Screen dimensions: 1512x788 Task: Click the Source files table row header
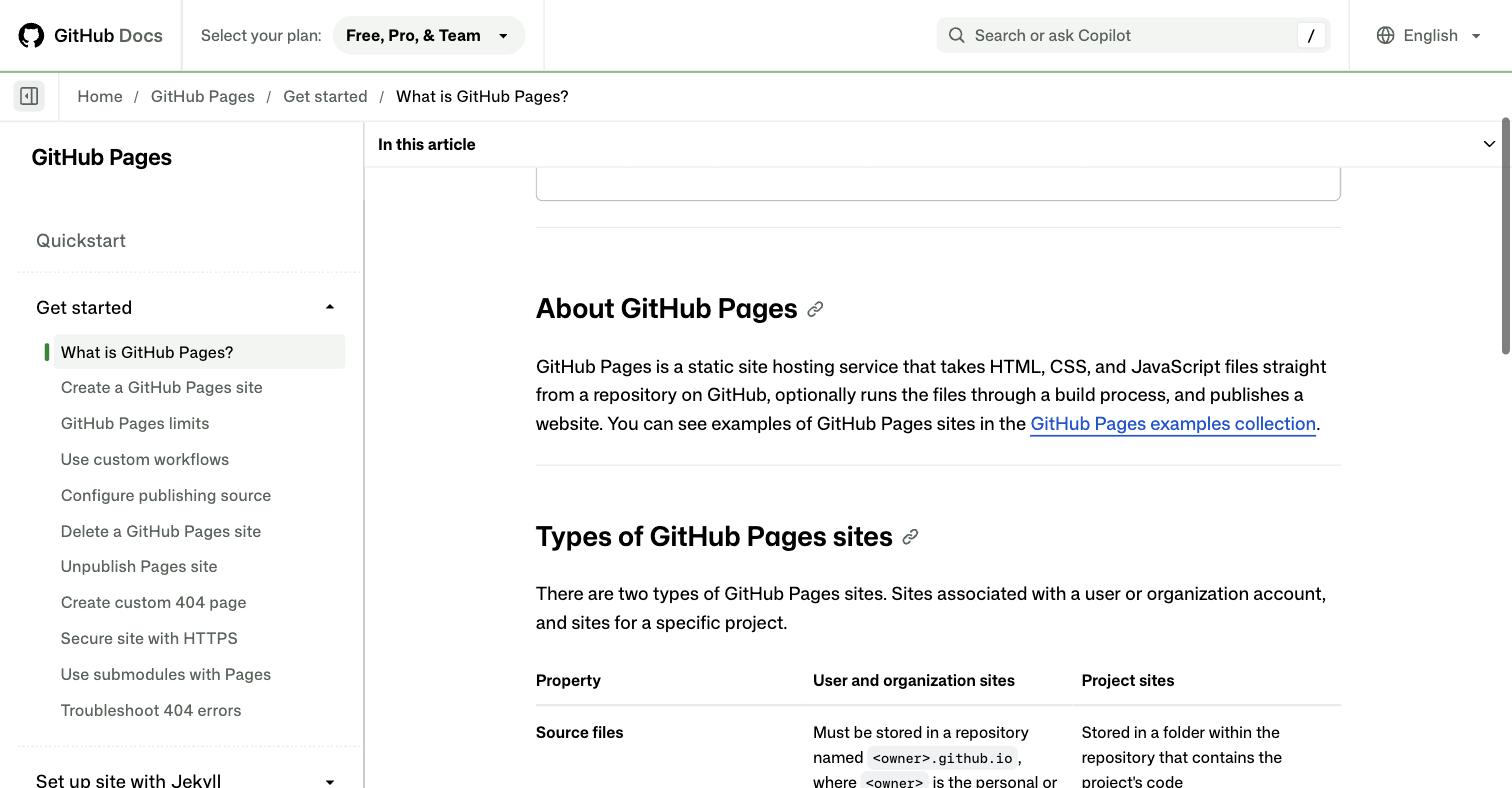coord(580,733)
